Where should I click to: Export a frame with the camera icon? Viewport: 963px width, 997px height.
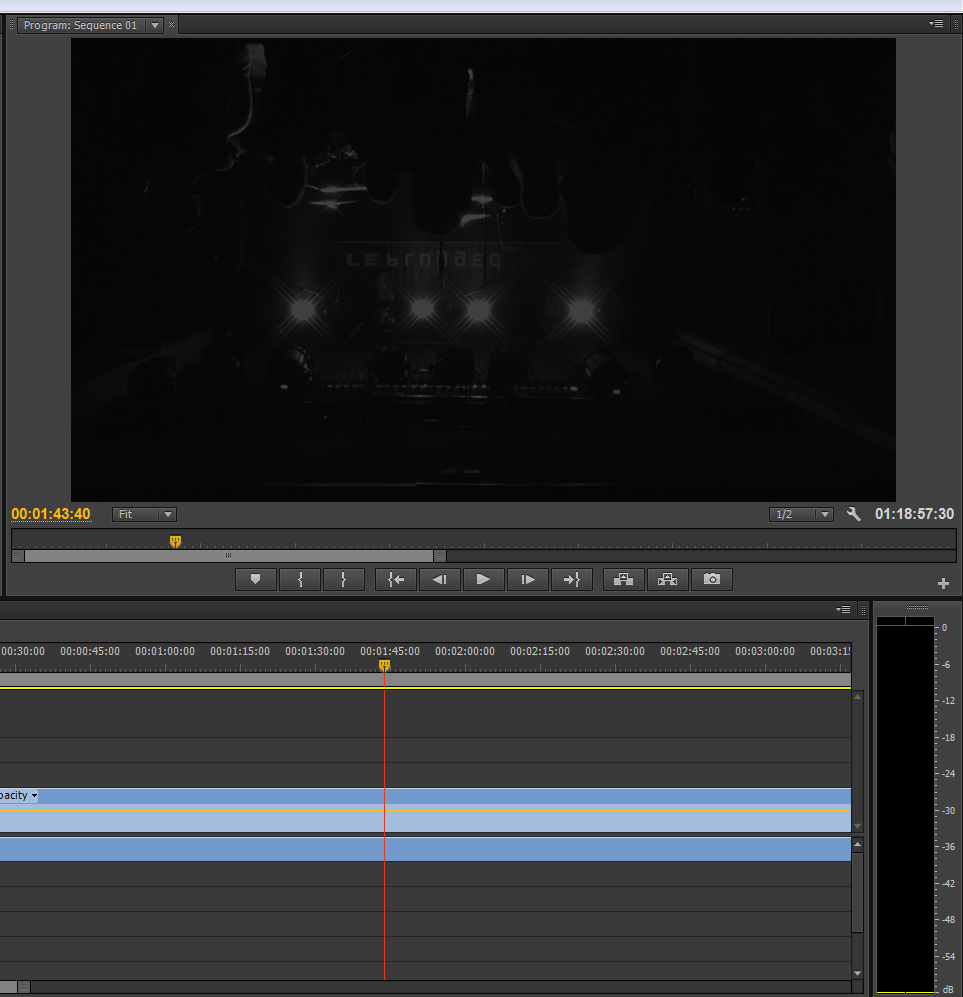click(x=711, y=579)
